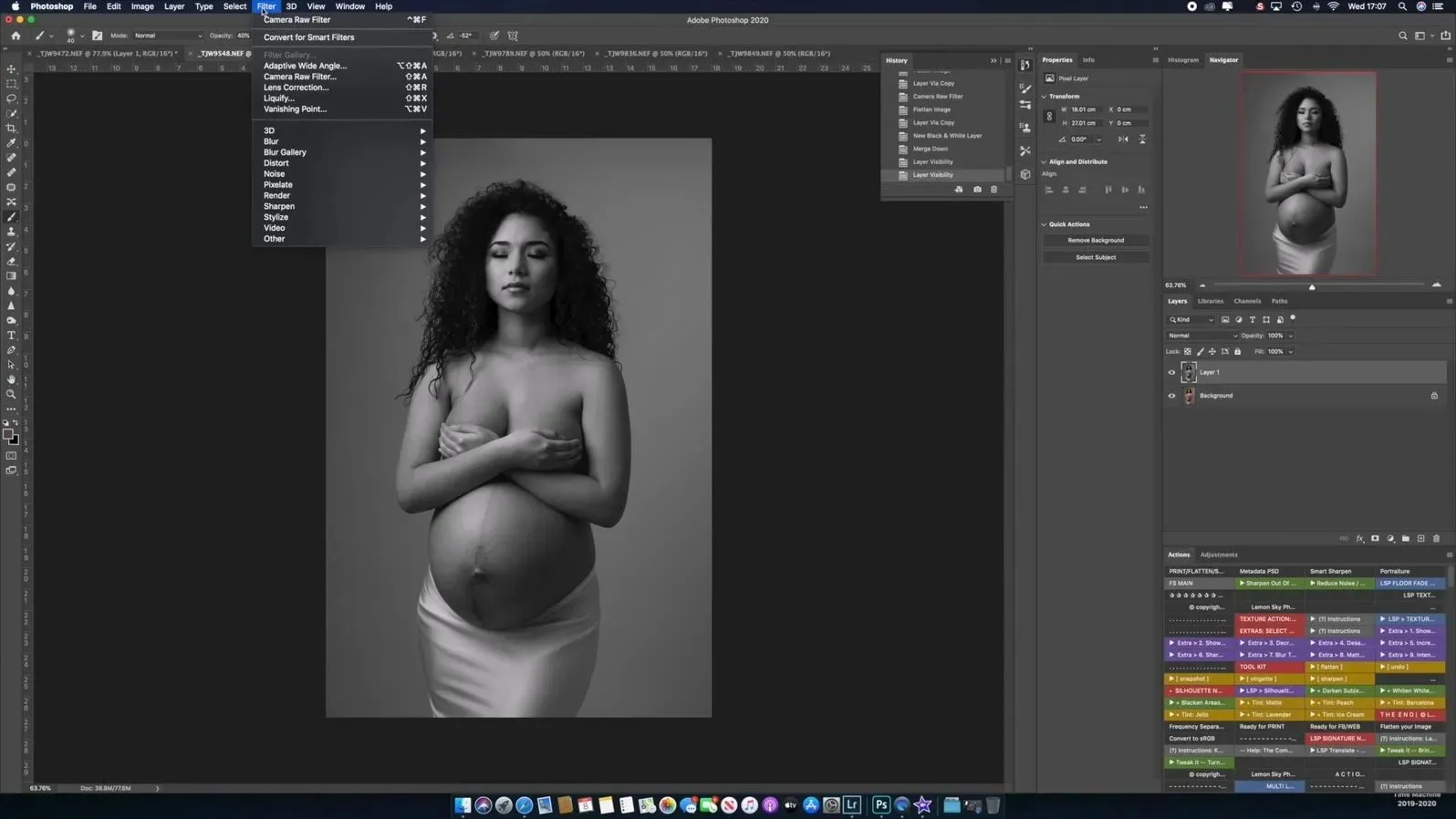Open the Kind filter dropdown in Layers
The height and width of the screenshot is (819, 1456).
(1191, 320)
